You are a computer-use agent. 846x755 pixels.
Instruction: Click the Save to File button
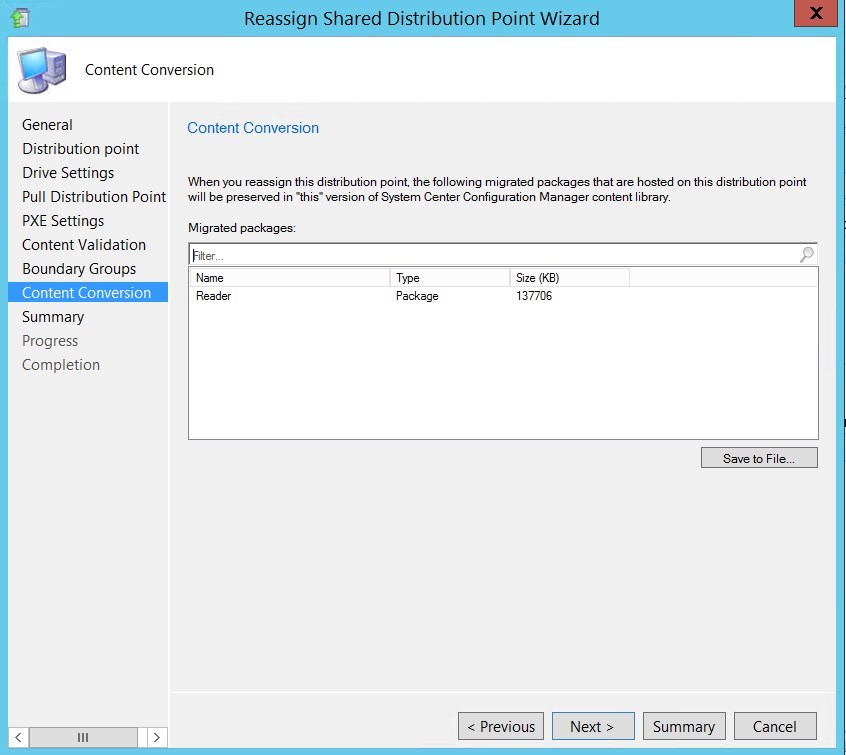coord(759,457)
